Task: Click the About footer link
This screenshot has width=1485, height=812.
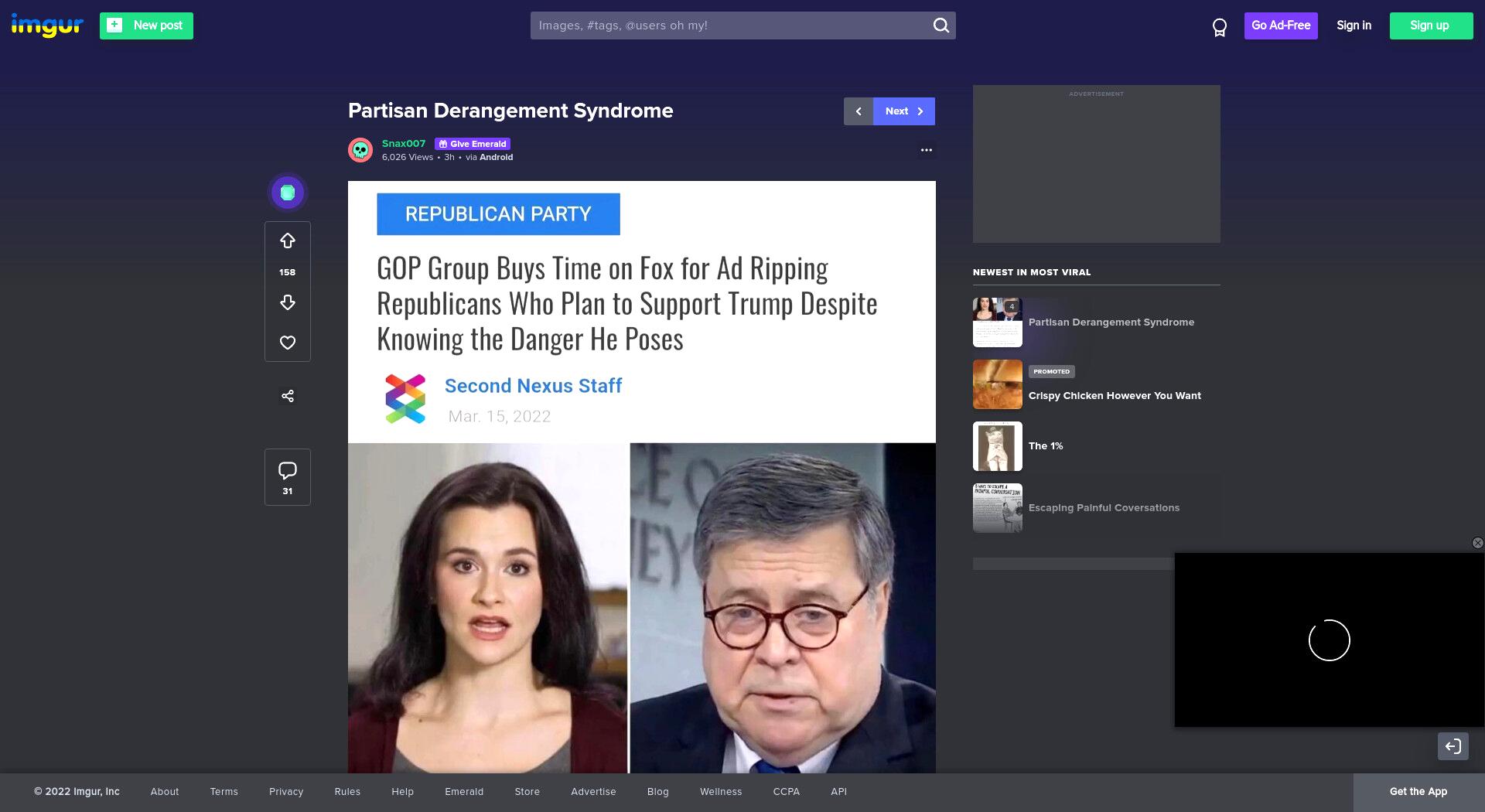Action: 165,792
